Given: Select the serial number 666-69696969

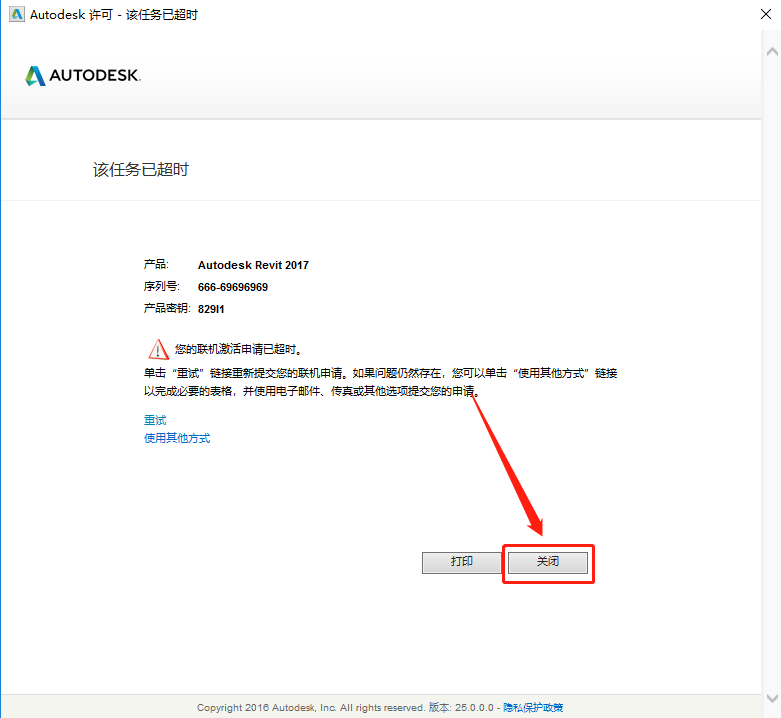Looking at the screenshot, I should click(x=233, y=287).
